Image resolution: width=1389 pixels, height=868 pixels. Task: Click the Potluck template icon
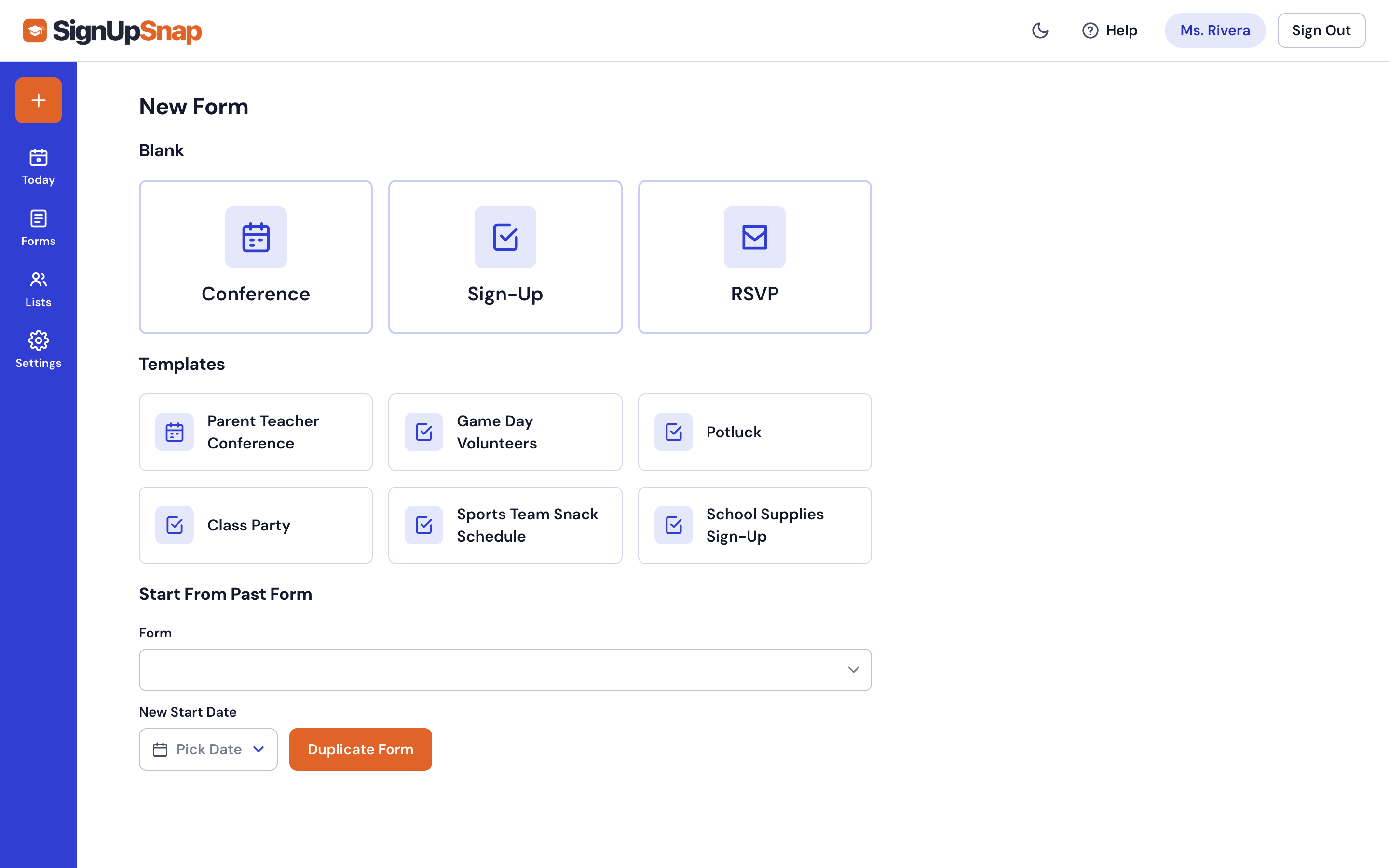pos(674,432)
